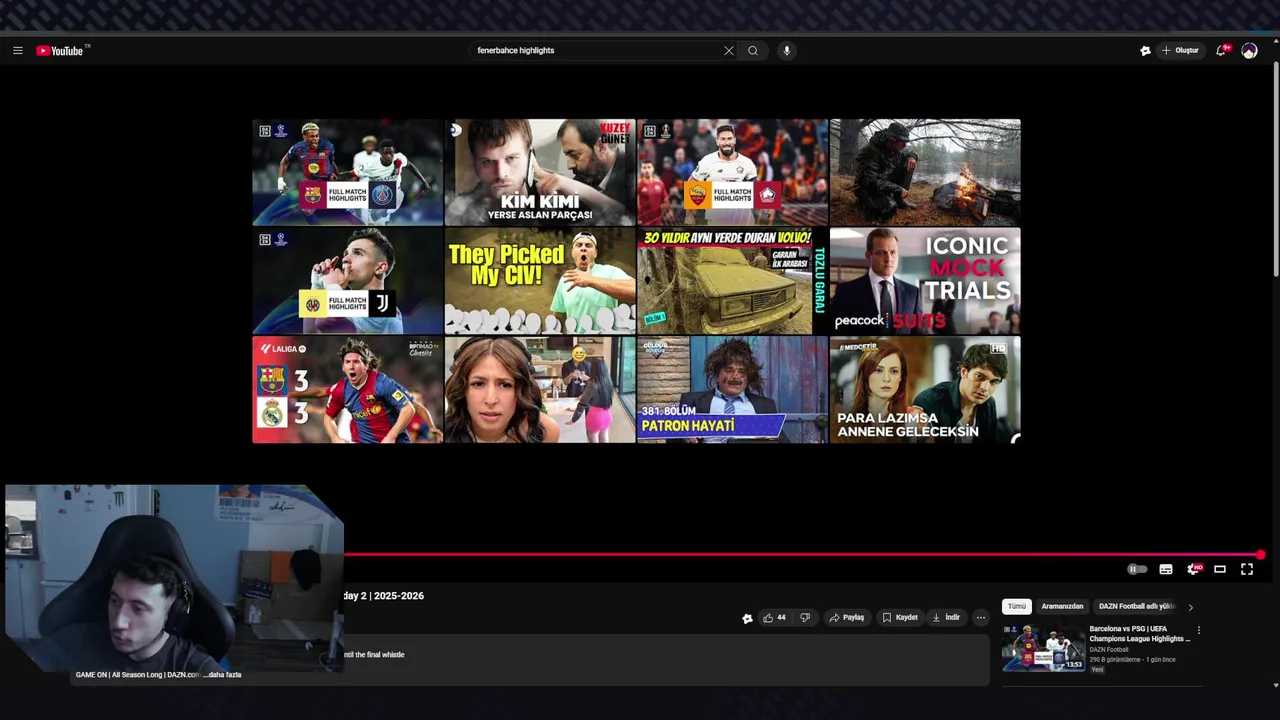Click the 'İndir' download button
Screen dimensions: 1280x720
pyautogui.click(x=946, y=618)
